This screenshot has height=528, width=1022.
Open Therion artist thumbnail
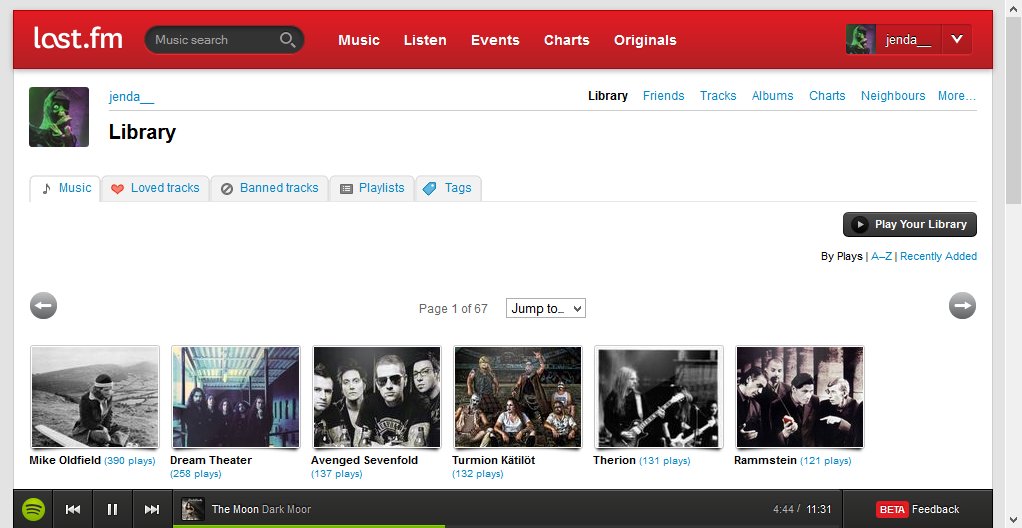658,397
